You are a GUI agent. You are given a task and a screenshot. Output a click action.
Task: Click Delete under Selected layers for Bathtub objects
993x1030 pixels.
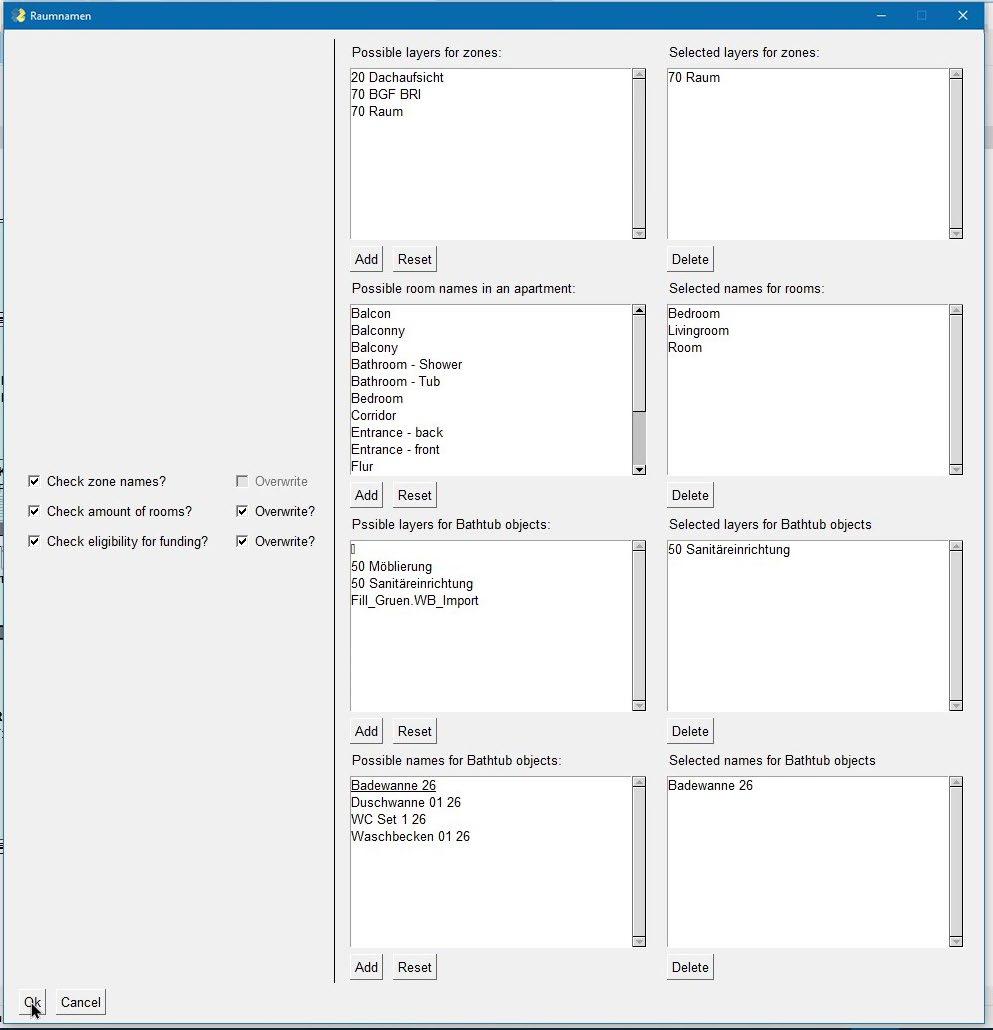pyautogui.click(x=690, y=731)
